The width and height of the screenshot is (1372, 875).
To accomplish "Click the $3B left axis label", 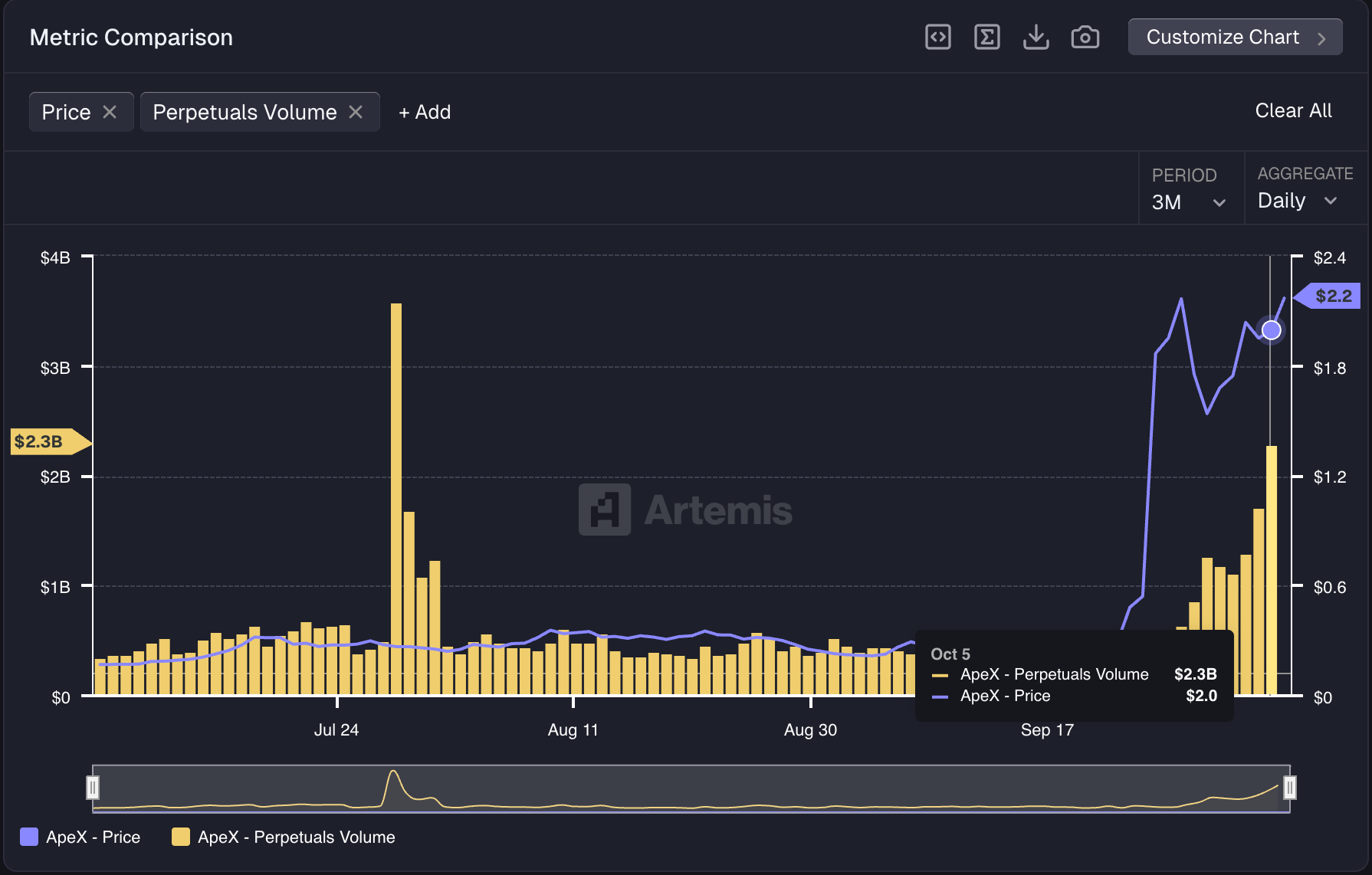I will (55, 368).
